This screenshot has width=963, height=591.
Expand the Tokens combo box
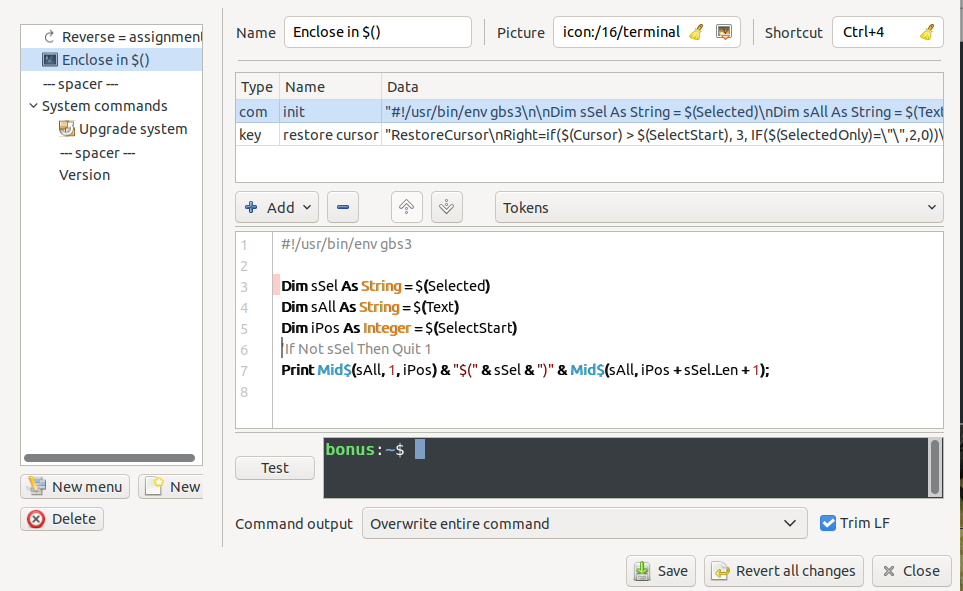pyautogui.click(x=718, y=207)
